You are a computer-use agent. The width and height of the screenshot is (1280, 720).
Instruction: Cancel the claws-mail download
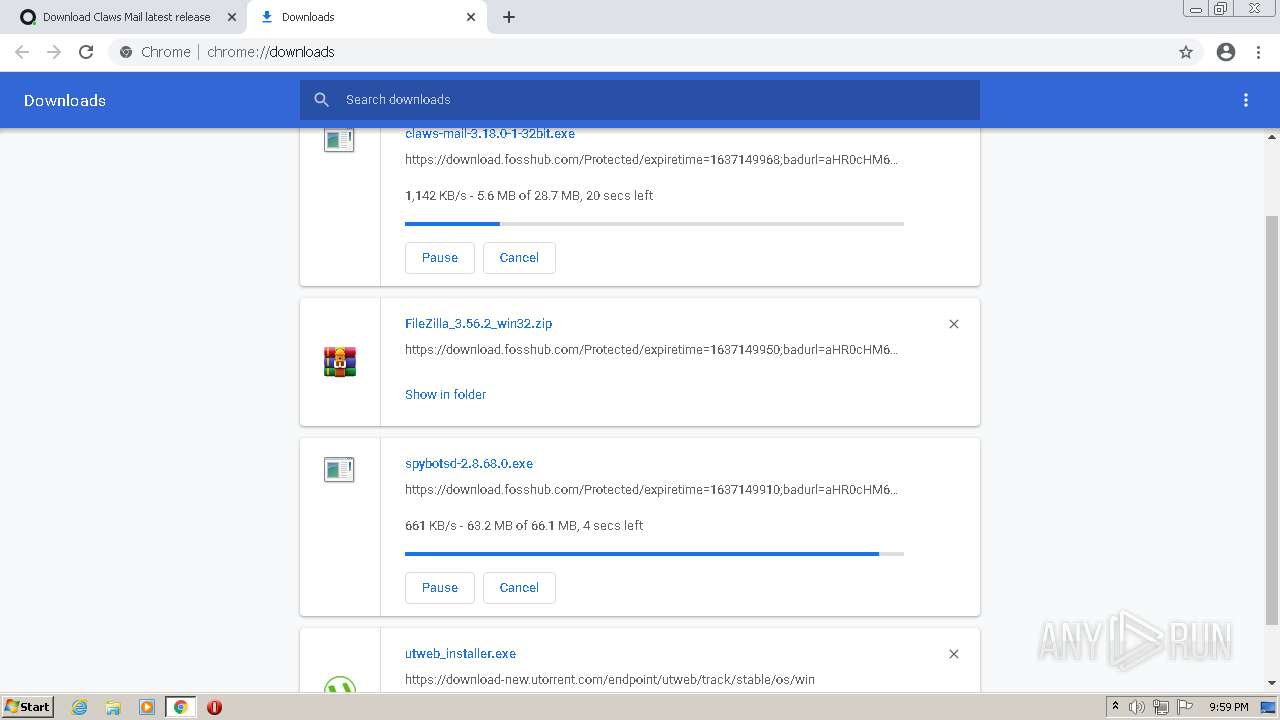pyautogui.click(x=519, y=258)
